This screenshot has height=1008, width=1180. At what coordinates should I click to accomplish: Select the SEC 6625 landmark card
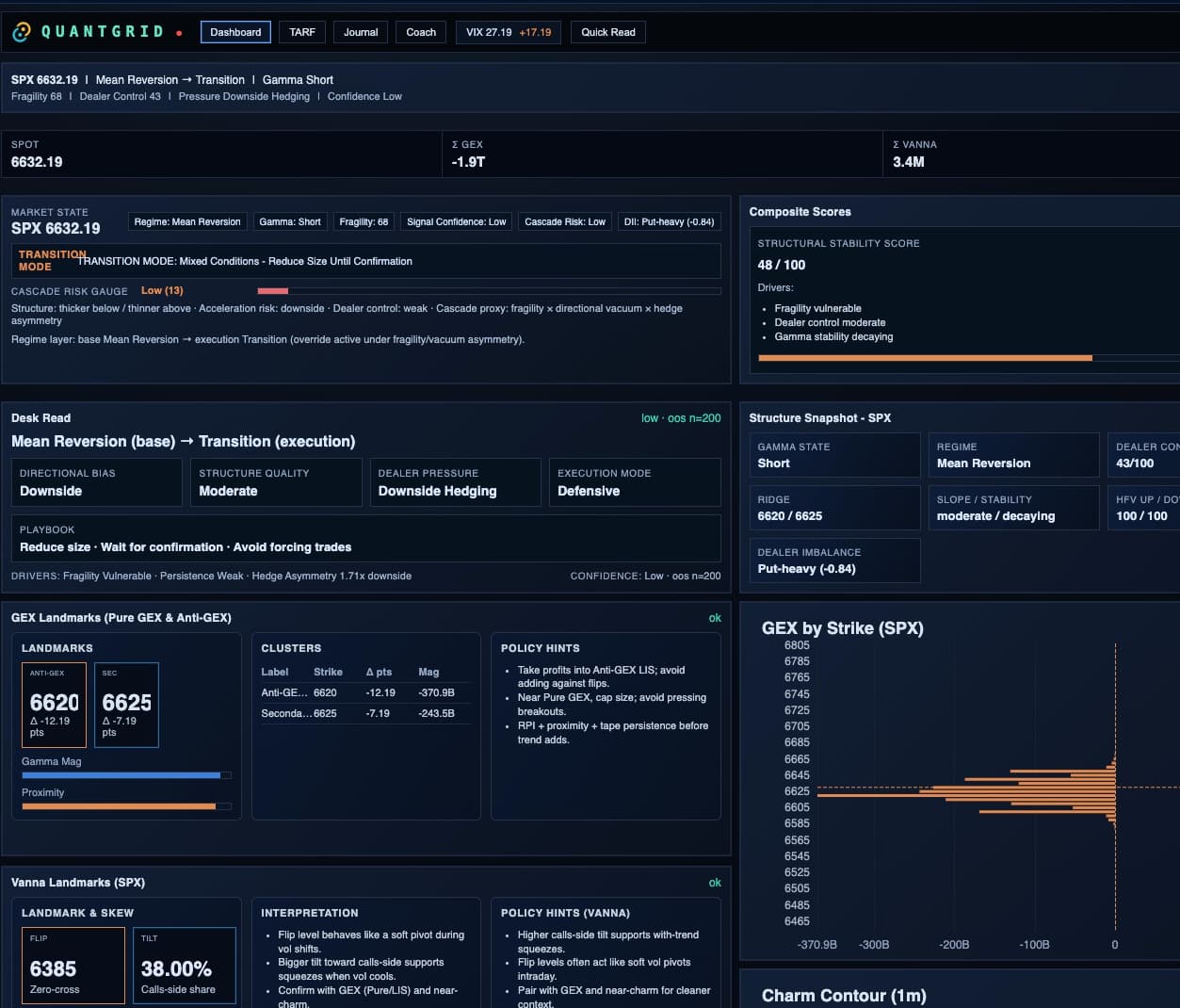pos(126,704)
